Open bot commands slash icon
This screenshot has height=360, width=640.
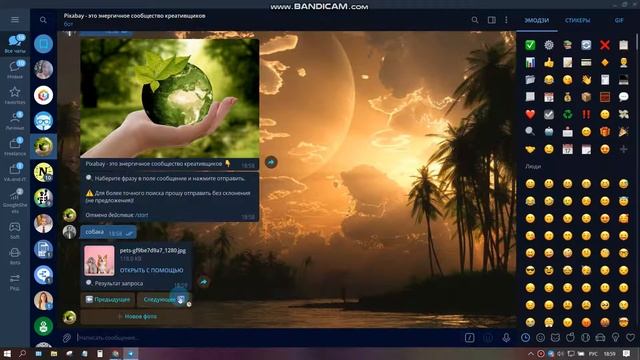pyautogui.click(x=469, y=338)
